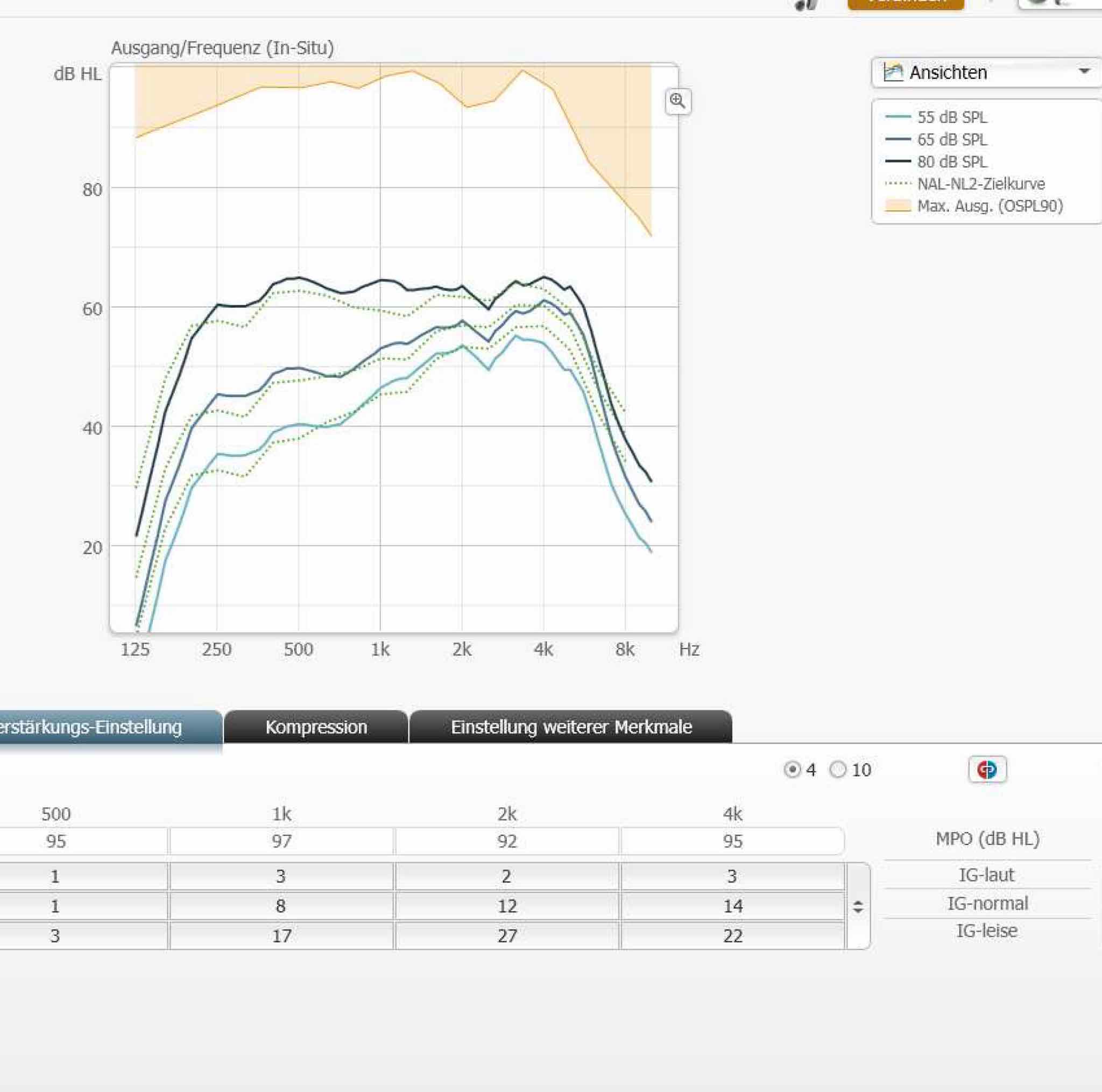The width and height of the screenshot is (1102, 1092).
Task: Click the 55 dB SPL legend entry
Action: tap(951, 117)
